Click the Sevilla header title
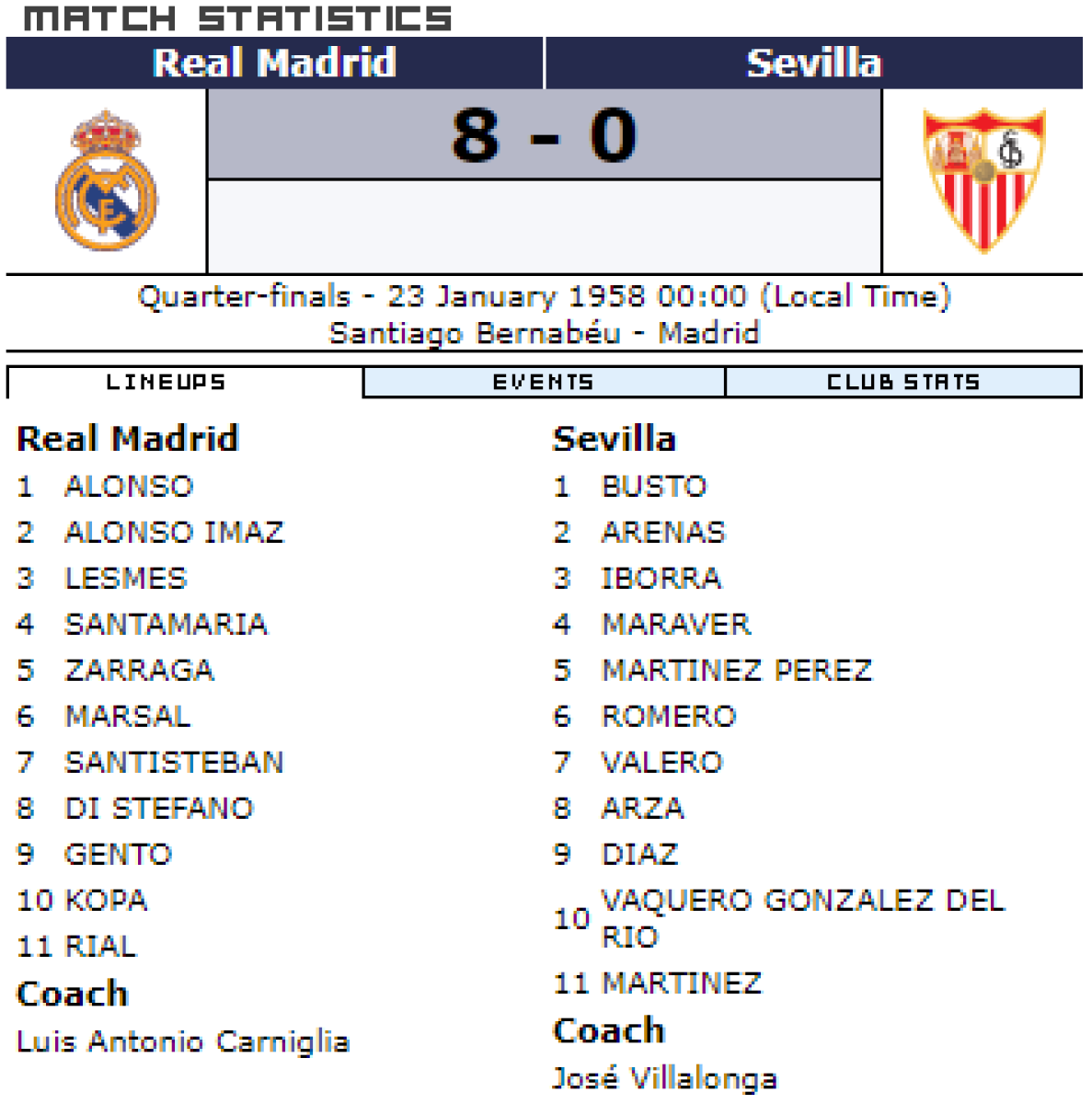This screenshot has height=1104, width=1092. (813, 63)
